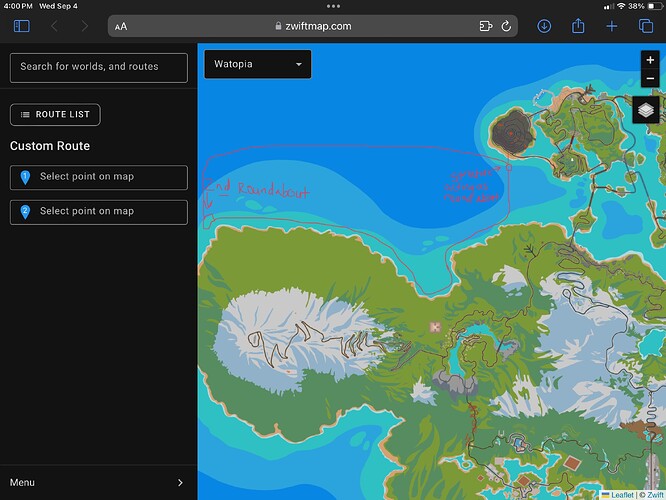This screenshot has width=666, height=500.
Task: Open the map layers control
Action: pos(646,110)
